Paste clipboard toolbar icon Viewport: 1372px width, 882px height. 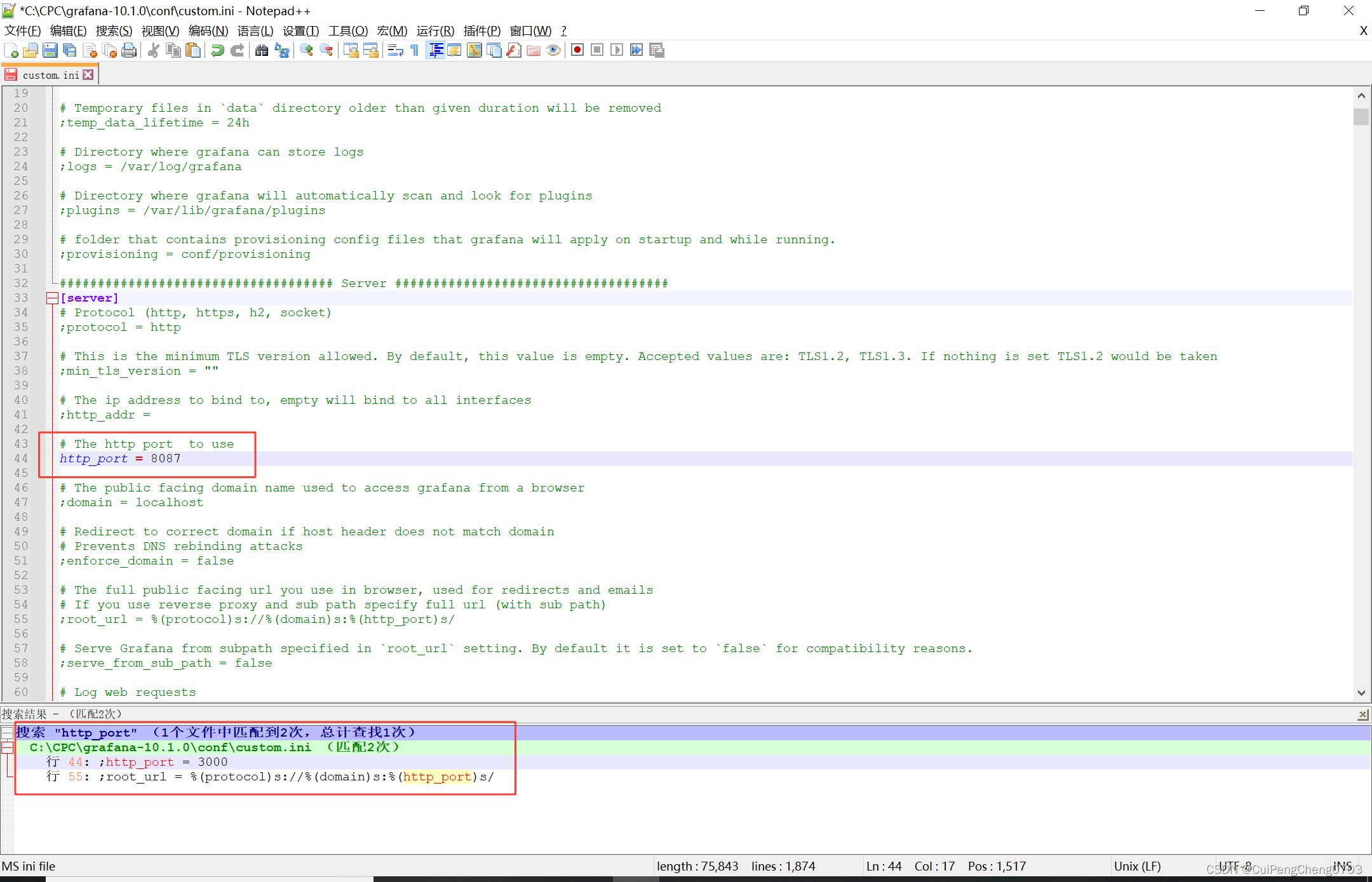[x=193, y=50]
